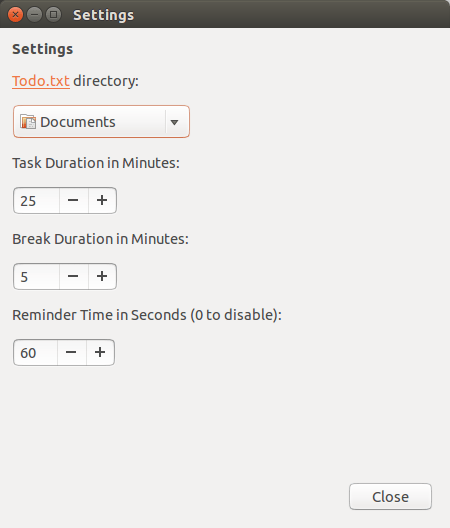Open the Documents directory chooser

[101, 122]
